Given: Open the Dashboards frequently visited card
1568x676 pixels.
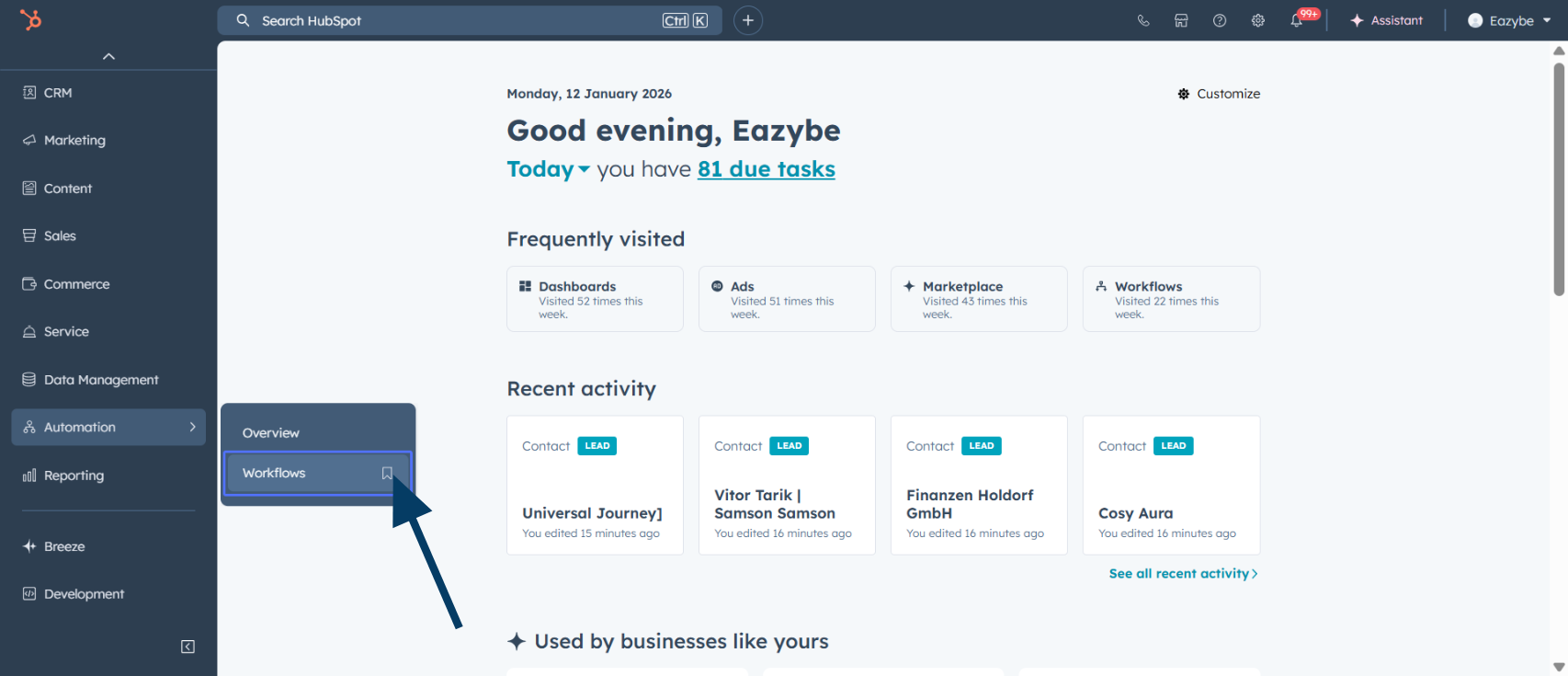Looking at the screenshot, I should [595, 299].
